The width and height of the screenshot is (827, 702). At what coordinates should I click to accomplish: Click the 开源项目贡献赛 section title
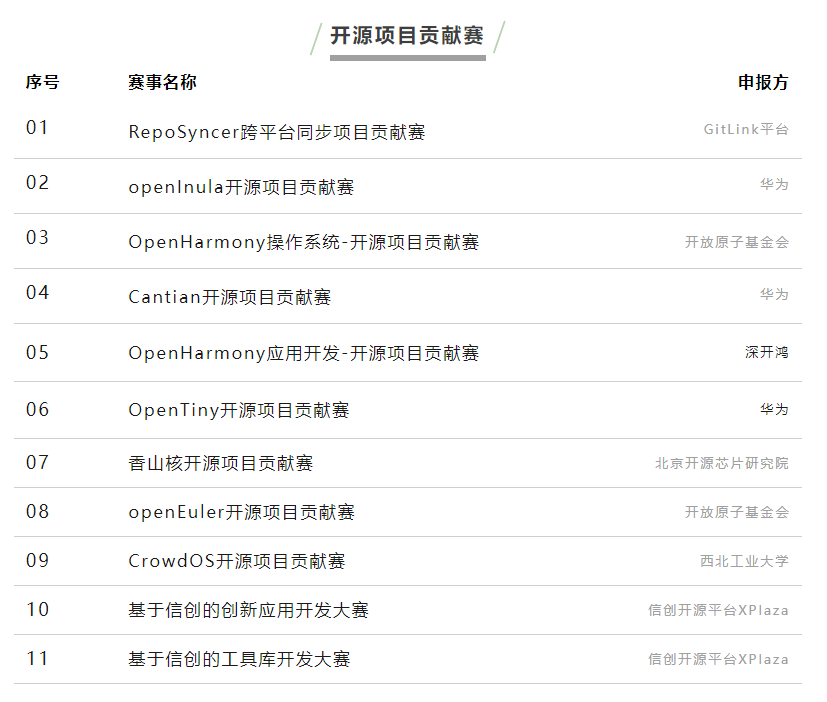click(407, 36)
